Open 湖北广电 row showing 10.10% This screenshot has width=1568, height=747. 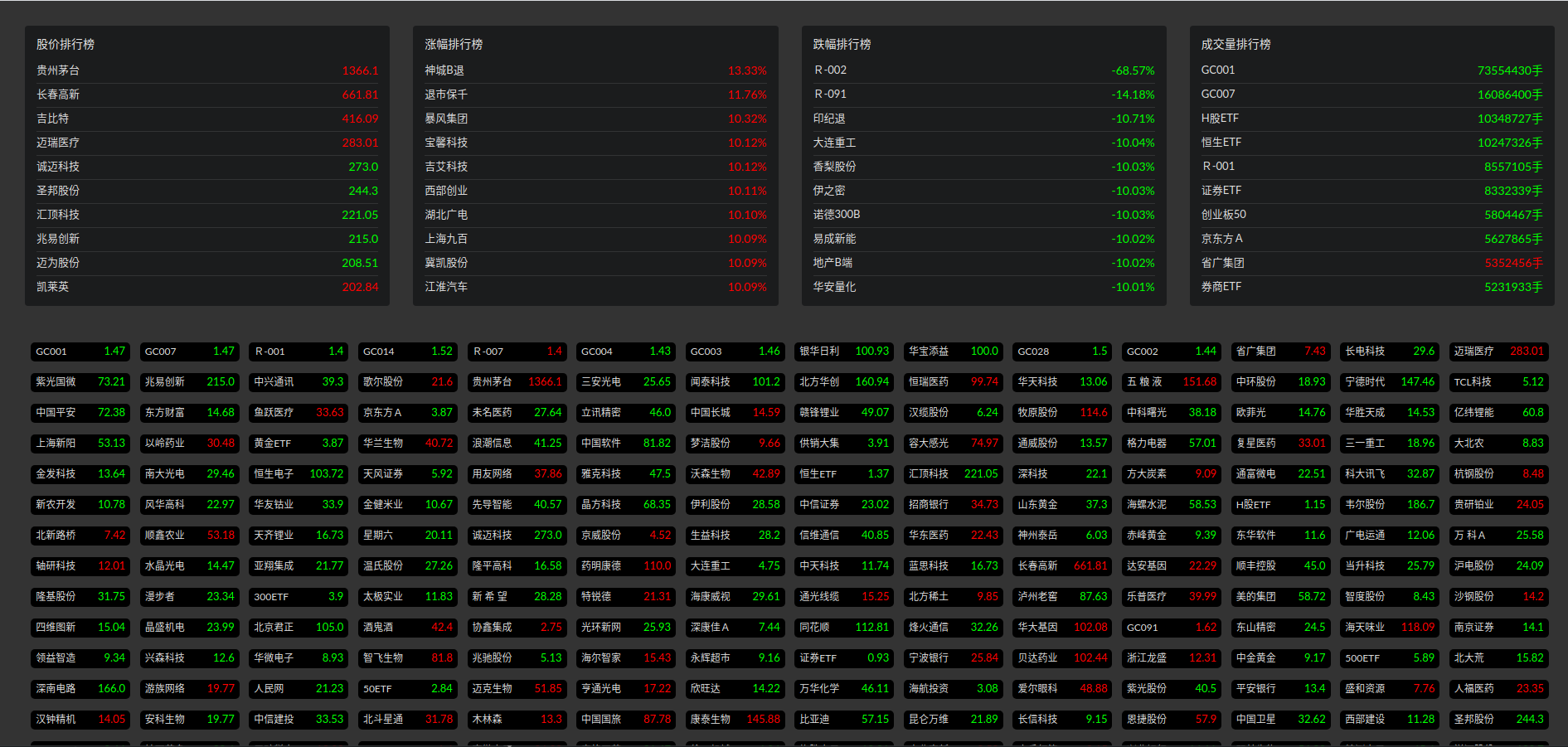[x=595, y=215]
